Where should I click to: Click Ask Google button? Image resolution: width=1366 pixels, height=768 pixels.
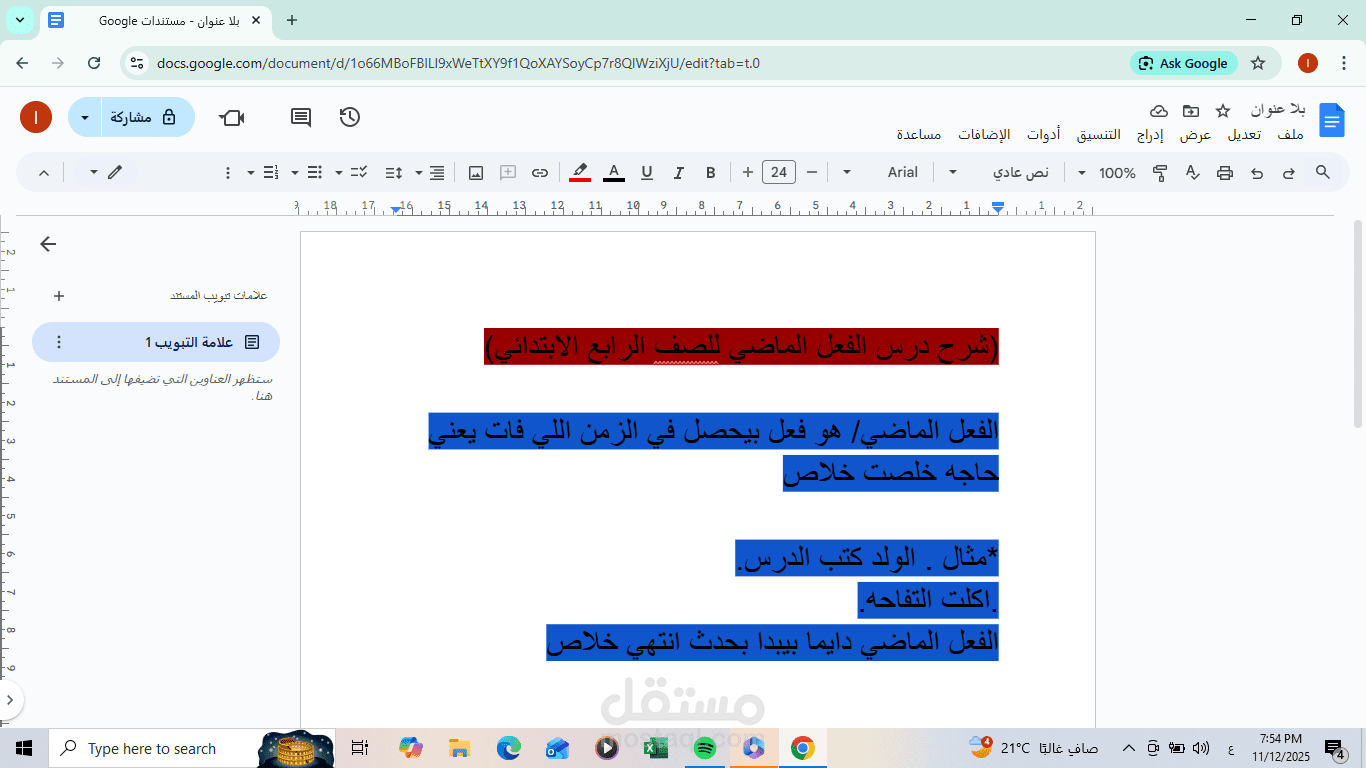click(x=1184, y=63)
